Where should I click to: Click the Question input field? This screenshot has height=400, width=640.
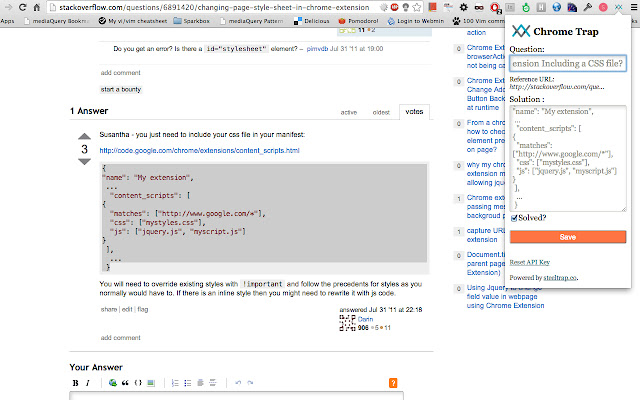point(567,63)
